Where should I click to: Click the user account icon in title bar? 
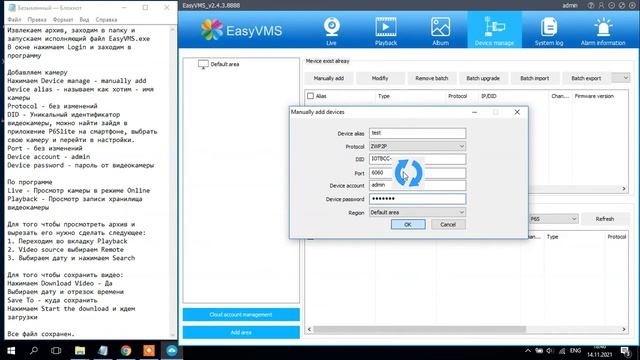coord(601,5)
